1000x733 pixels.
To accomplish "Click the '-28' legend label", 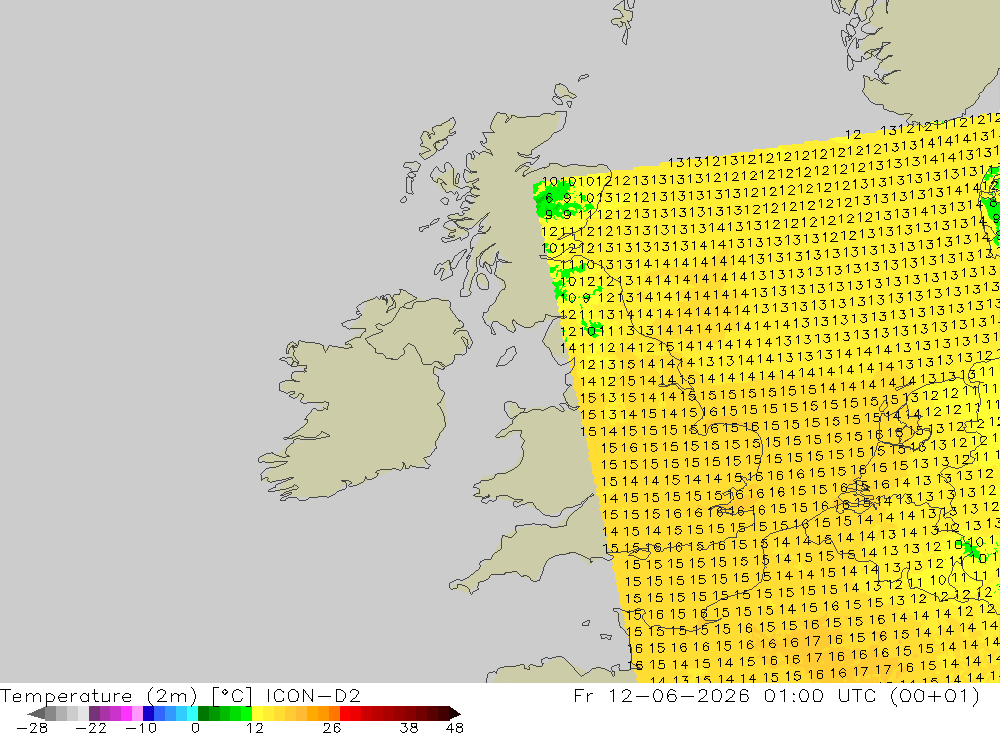I will tap(32, 728).
